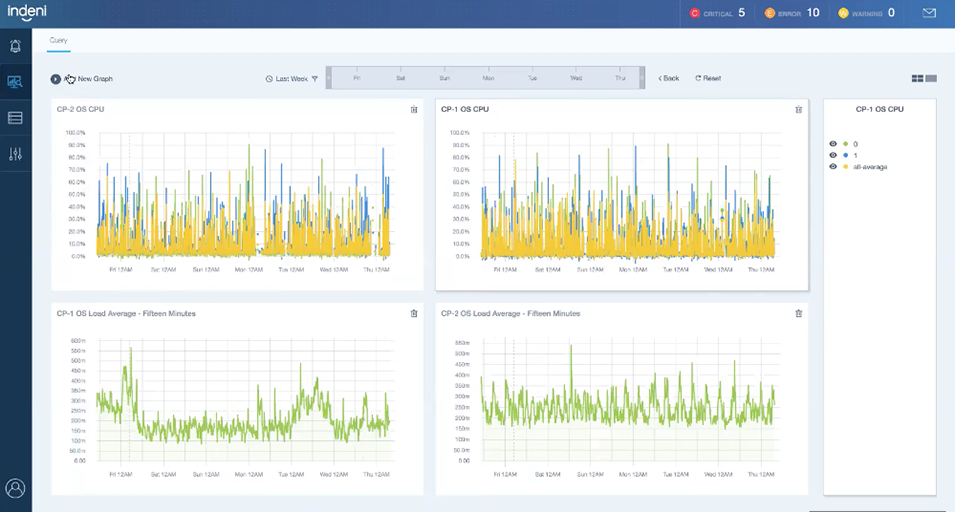Reset the time range
955x512 pixels.
(707, 78)
